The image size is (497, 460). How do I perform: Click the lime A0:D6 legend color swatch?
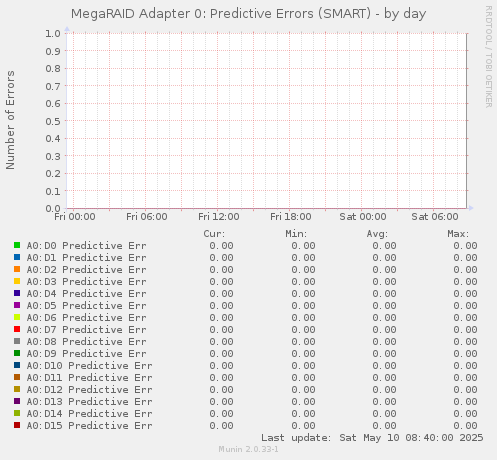click(x=17, y=317)
